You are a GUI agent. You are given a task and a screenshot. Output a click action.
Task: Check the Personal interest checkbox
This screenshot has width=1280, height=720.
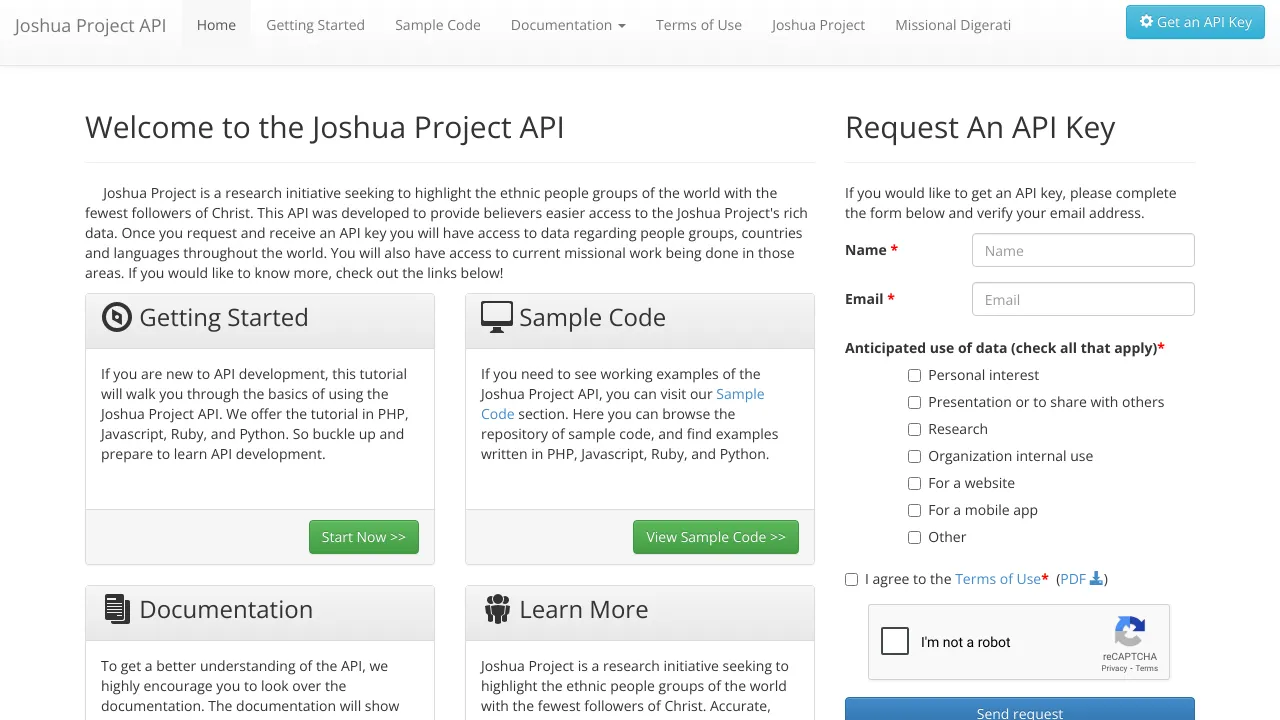(914, 375)
